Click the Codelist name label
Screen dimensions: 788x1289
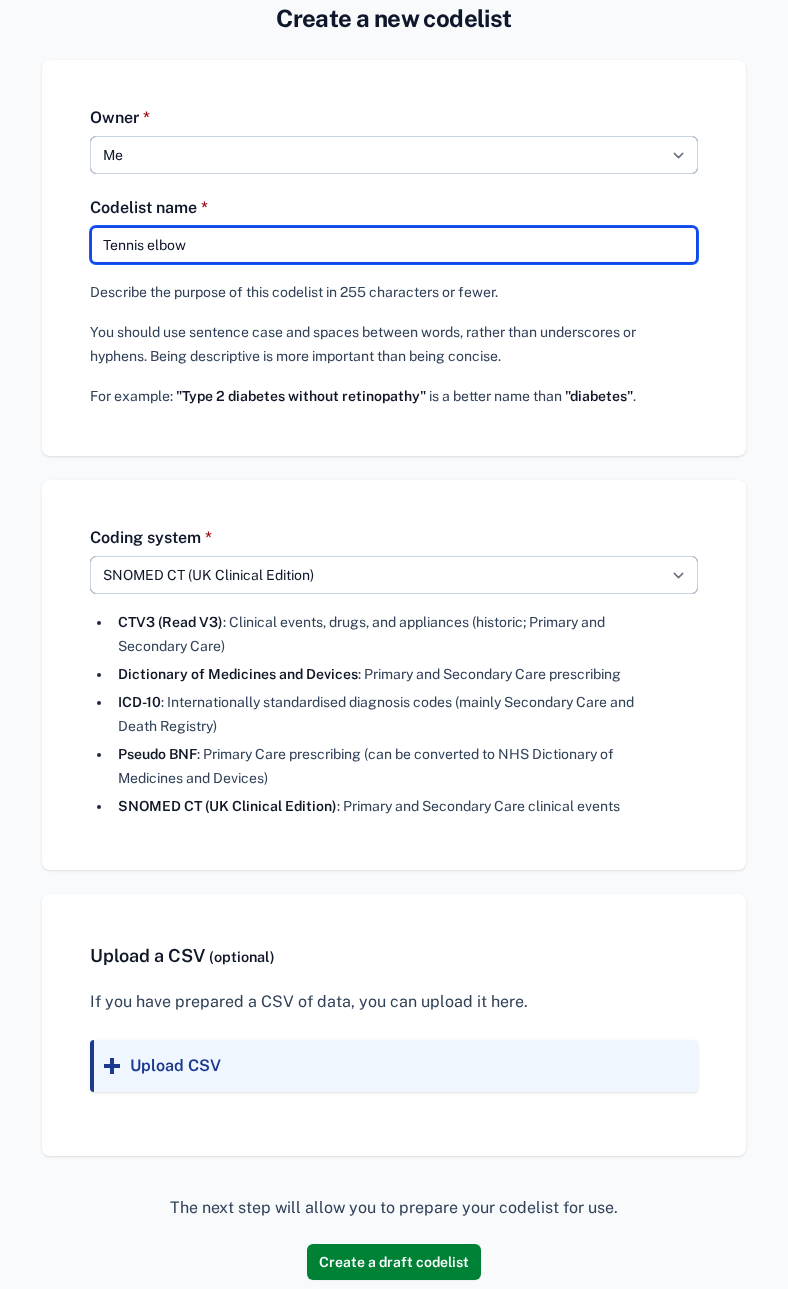click(144, 207)
